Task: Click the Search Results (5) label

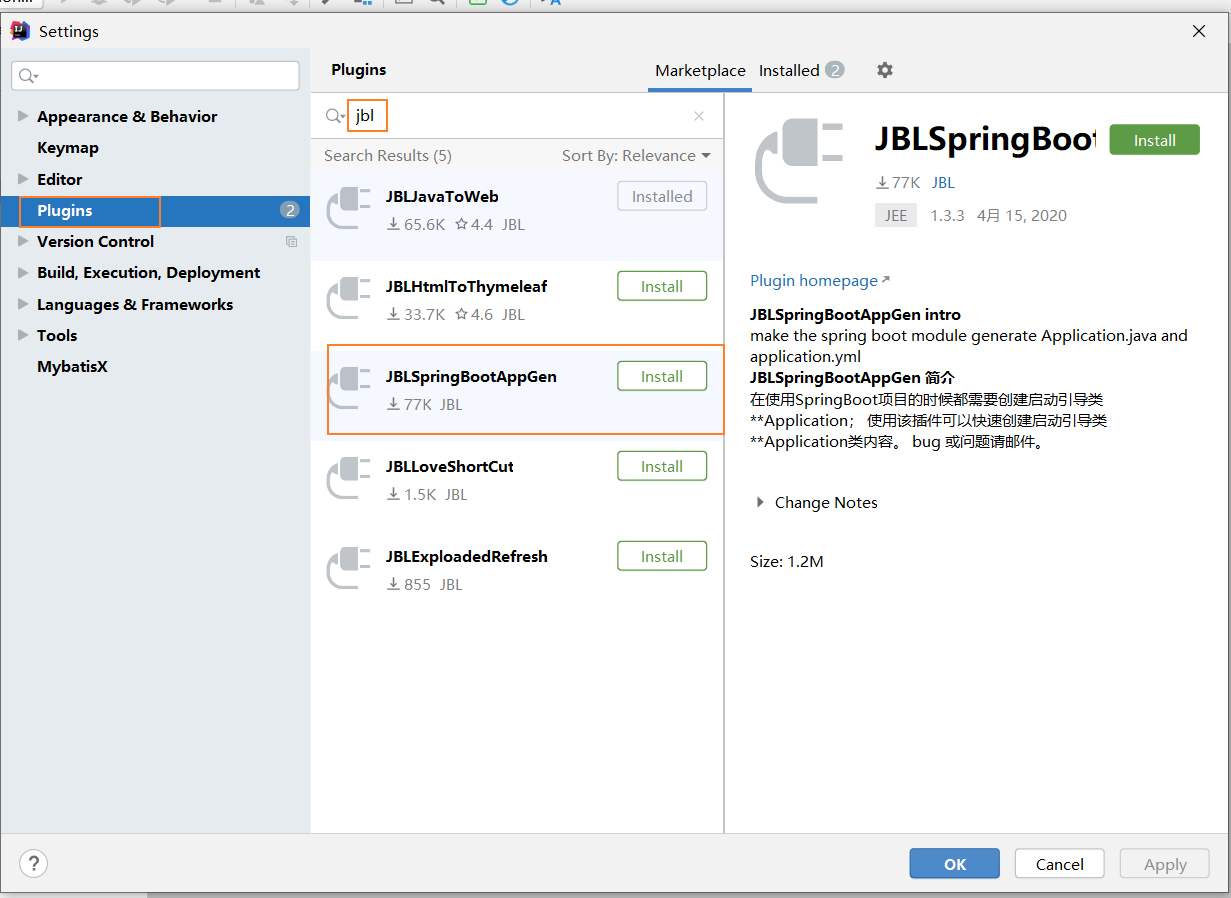Action: 388,155
